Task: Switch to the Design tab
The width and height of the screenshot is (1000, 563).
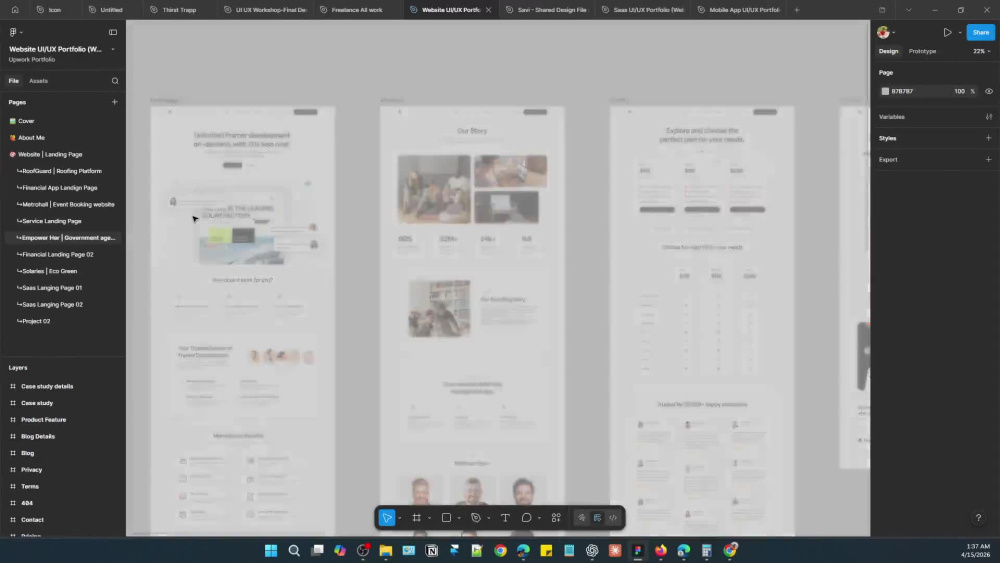Action: pyautogui.click(x=888, y=51)
